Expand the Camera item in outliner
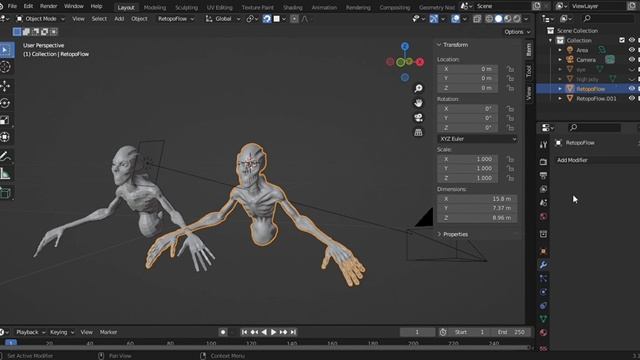640x360 pixels. [560, 60]
